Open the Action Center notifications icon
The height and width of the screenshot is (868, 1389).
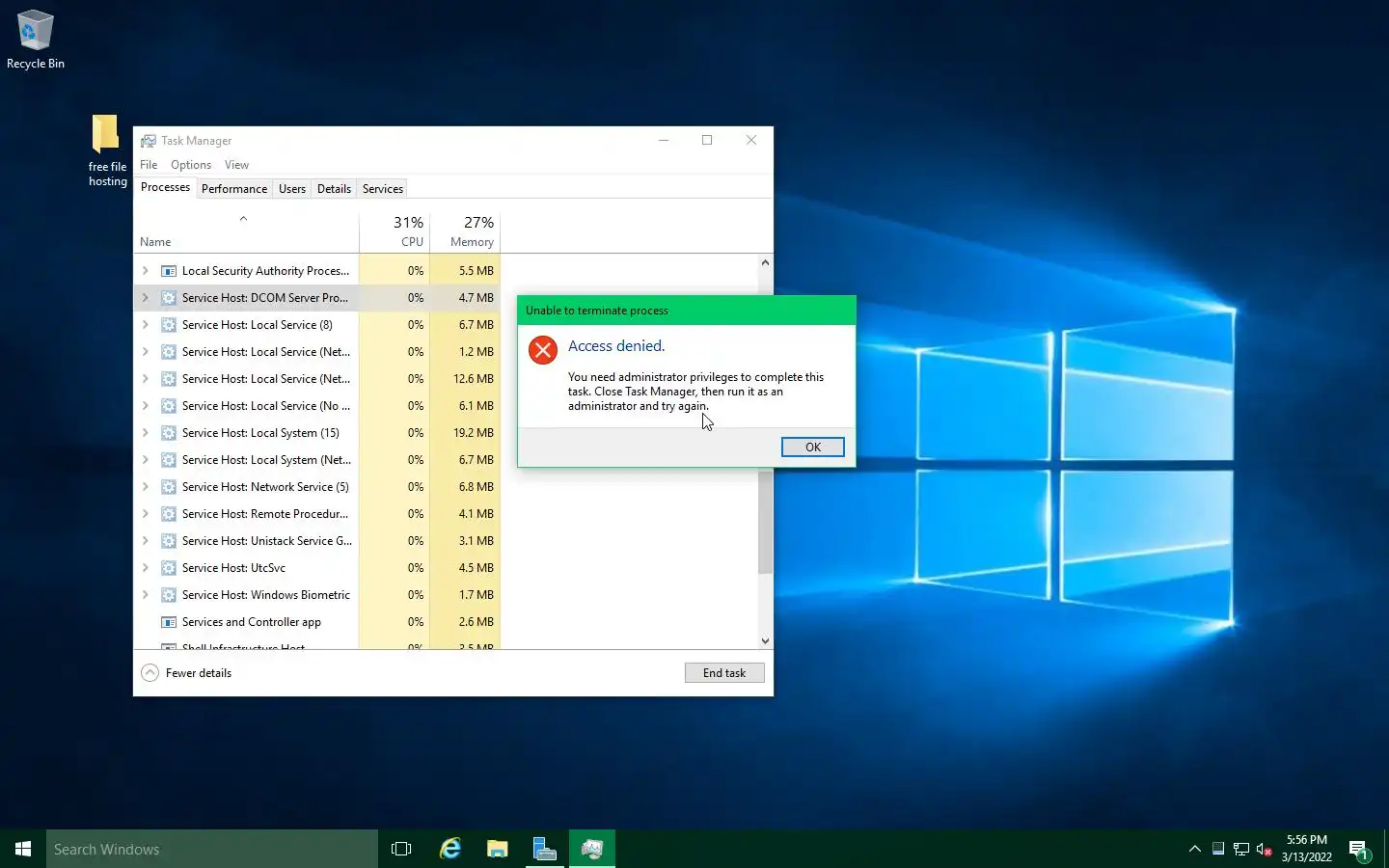(x=1359, y=850)
